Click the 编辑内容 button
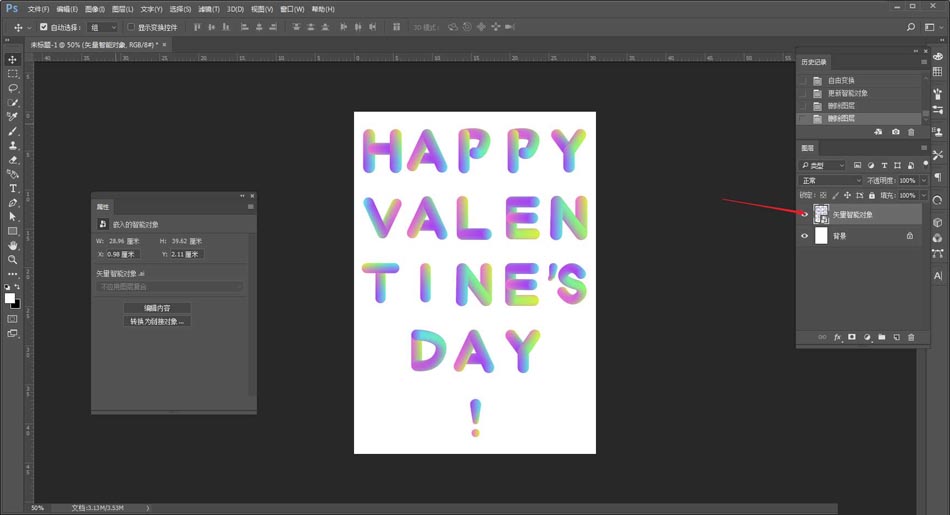Screen dimensions: 950x515 pos(157,308)
